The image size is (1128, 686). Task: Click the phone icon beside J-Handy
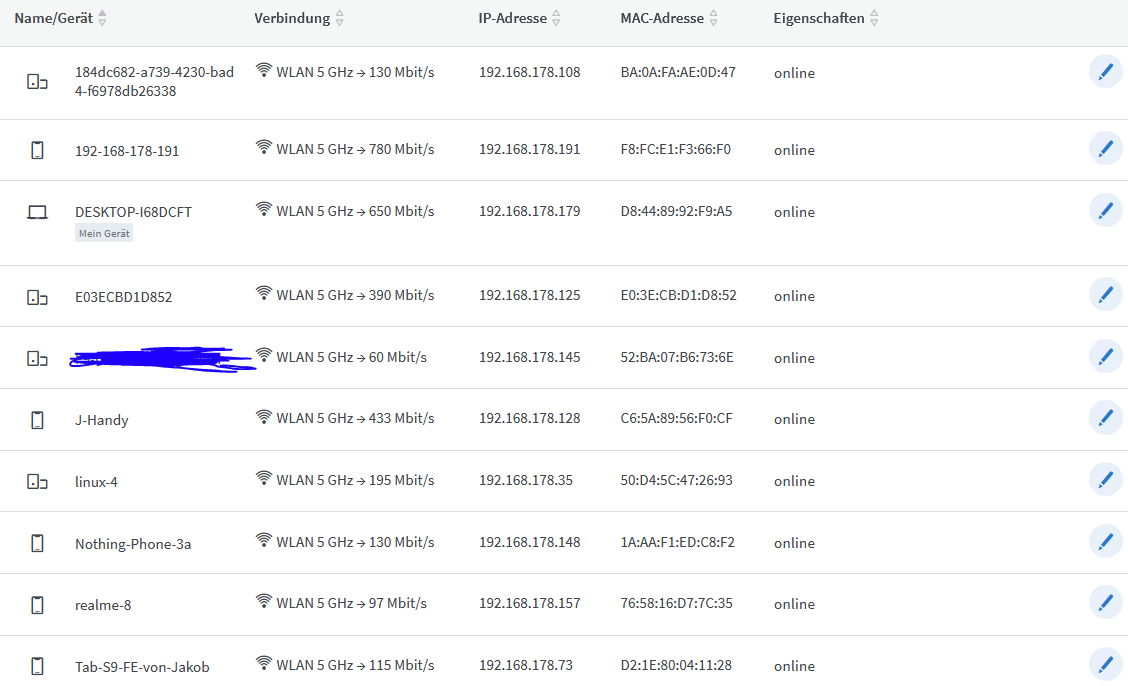tap(37, 420)
